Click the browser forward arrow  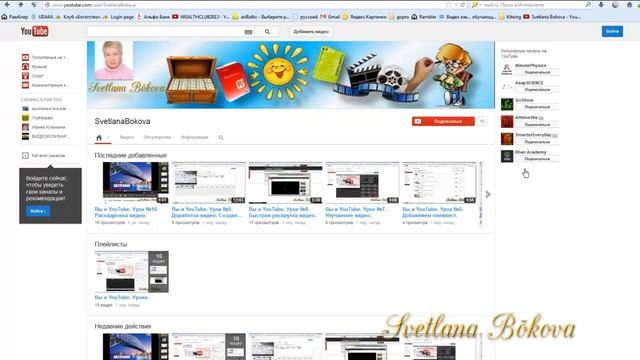[x=20, y=4]
